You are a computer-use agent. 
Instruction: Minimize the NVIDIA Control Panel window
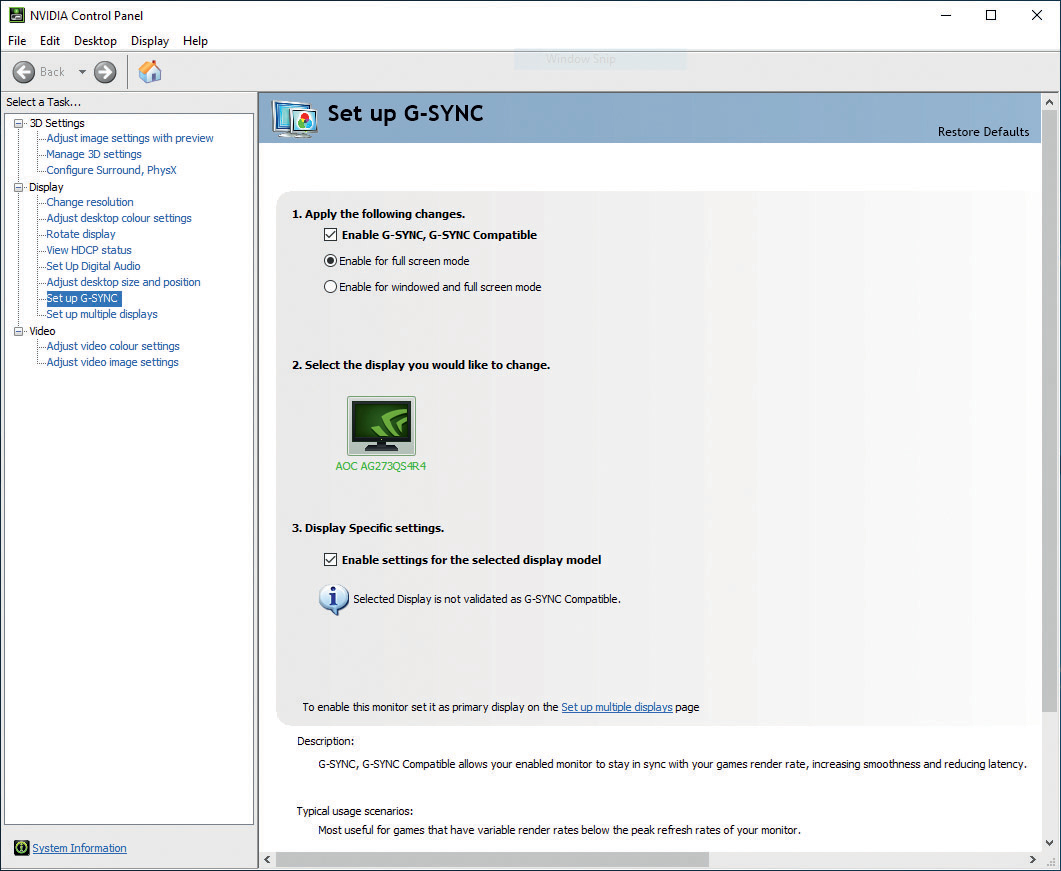pyautogui.click(x=946, y=15)
